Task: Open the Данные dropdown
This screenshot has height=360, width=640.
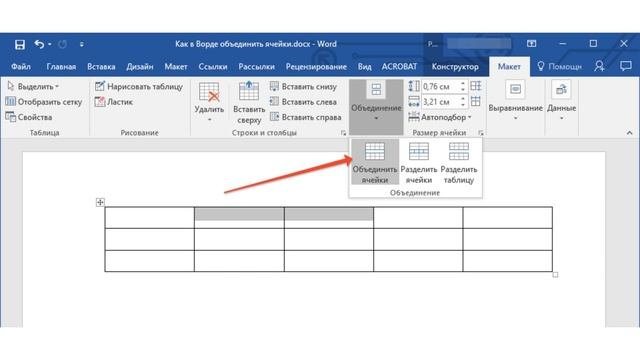Action: point(562,101)
